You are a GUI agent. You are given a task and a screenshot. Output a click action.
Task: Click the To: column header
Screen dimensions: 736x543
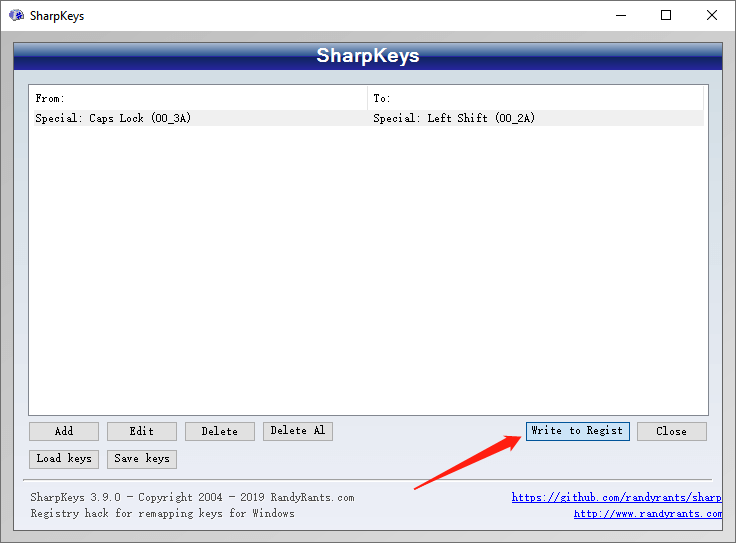tap(536, 99)
